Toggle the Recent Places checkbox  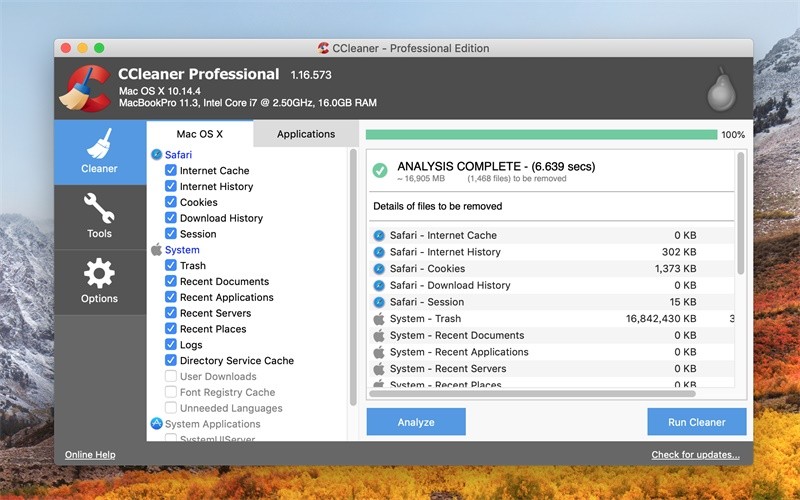coord(171,329)
